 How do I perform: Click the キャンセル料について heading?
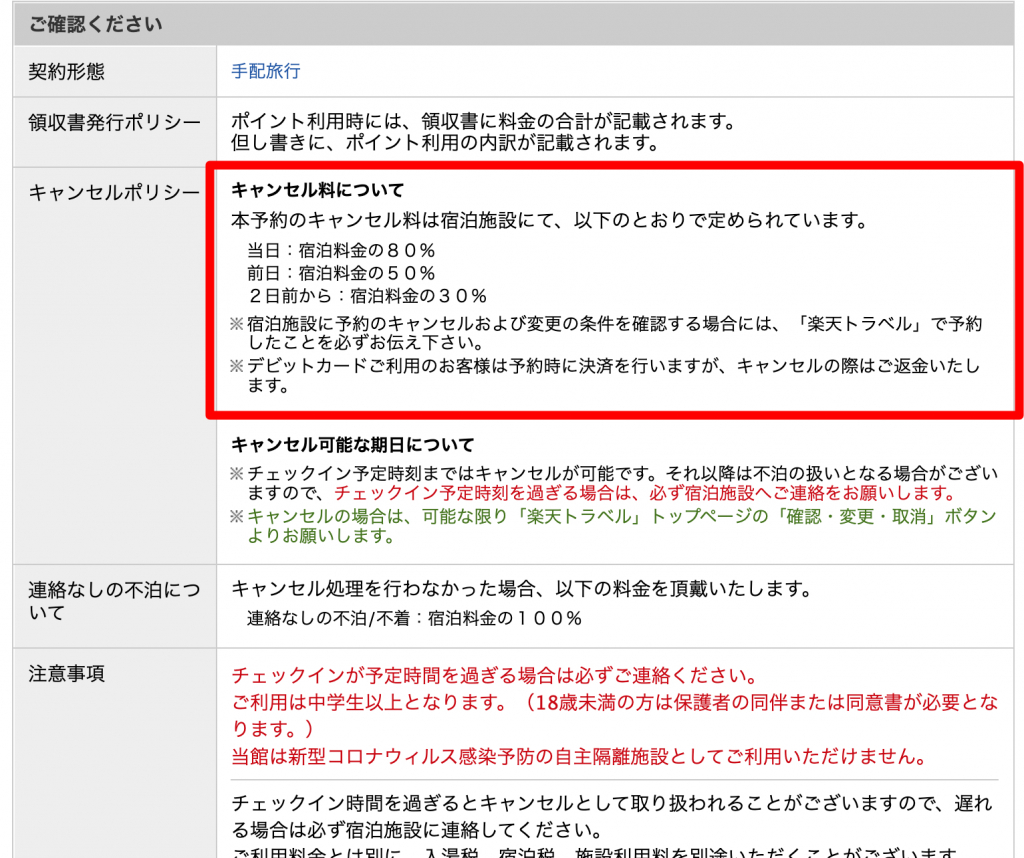317,189
